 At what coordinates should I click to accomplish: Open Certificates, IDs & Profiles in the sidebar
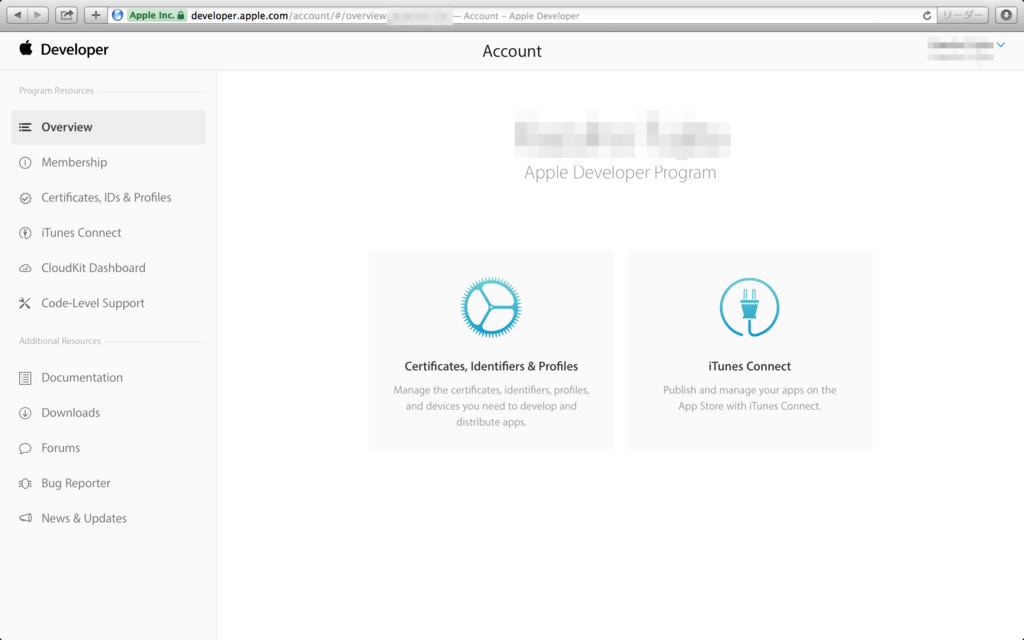pyautogui.click(x=106, y=198)
